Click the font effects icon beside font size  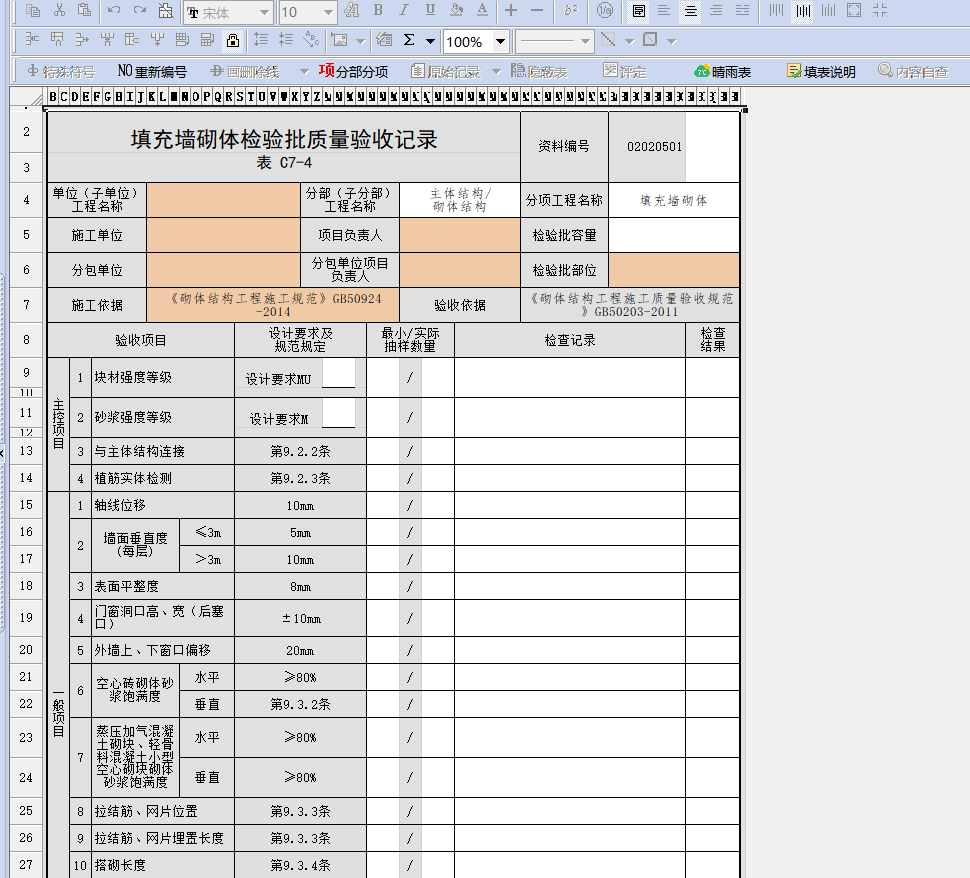click(x=351, y=11)
